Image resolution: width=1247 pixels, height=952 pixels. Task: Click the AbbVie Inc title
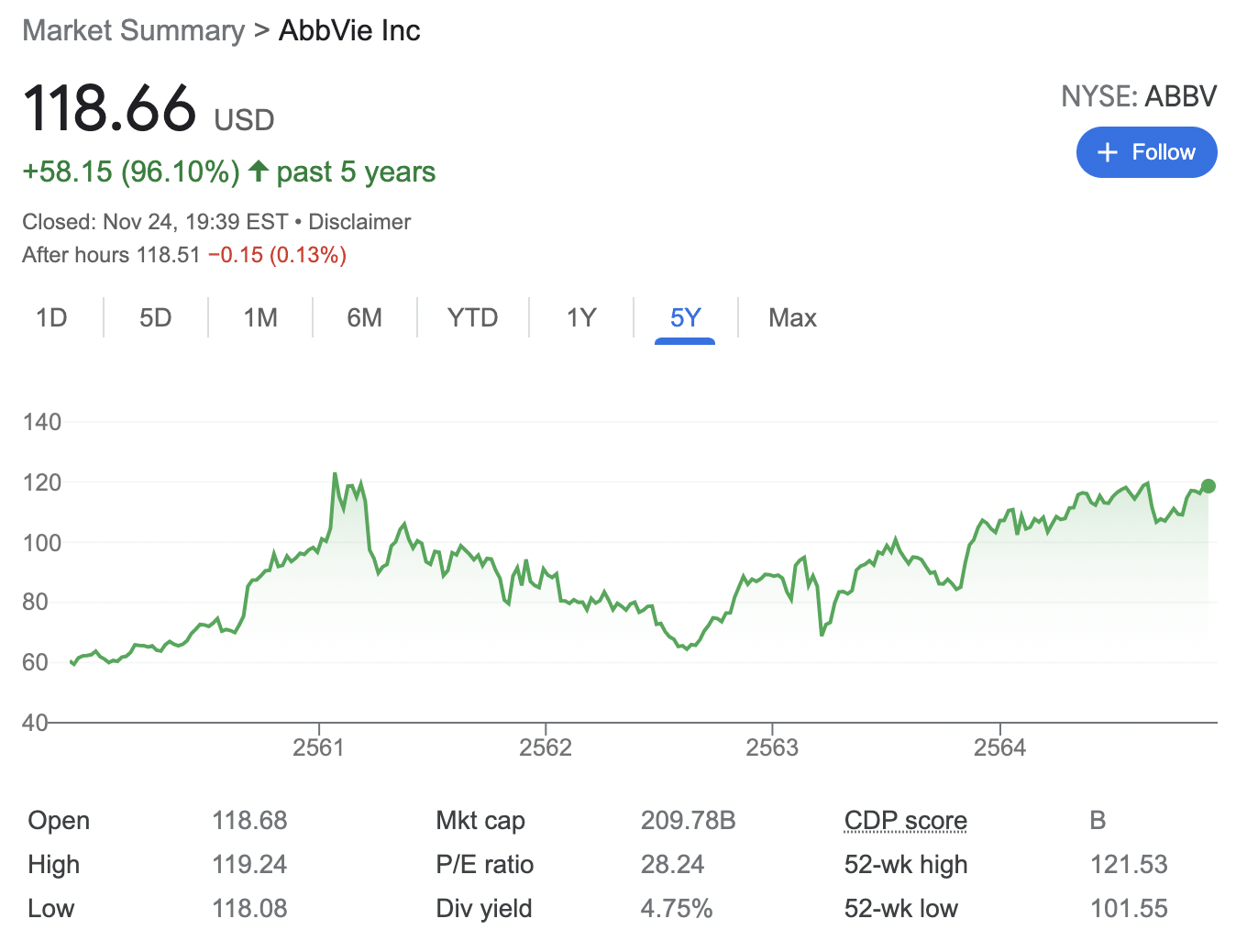pyautogui.click(x=349, y=30)
